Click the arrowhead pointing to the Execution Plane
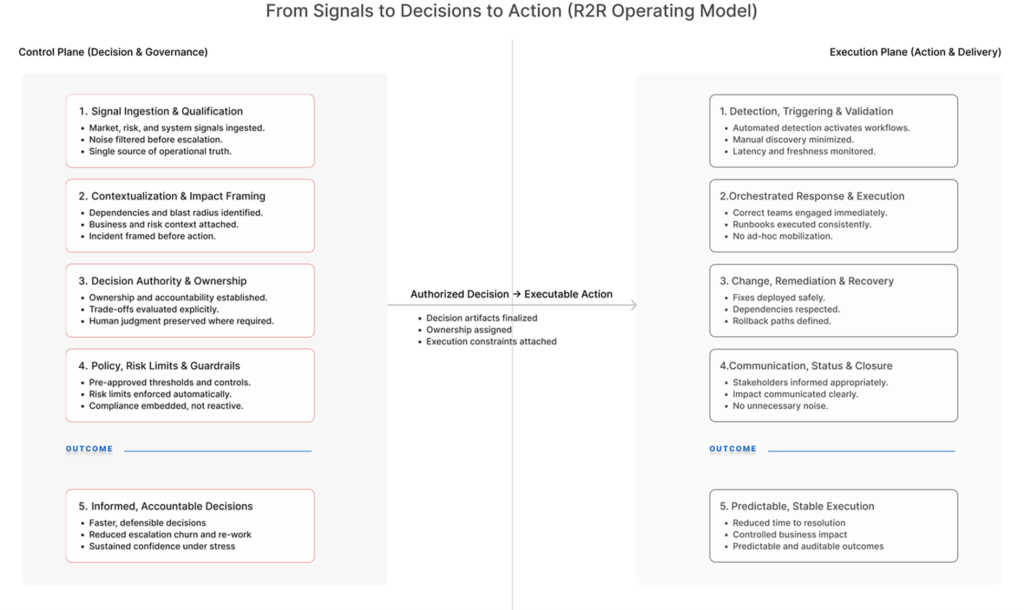 (633, 305)
